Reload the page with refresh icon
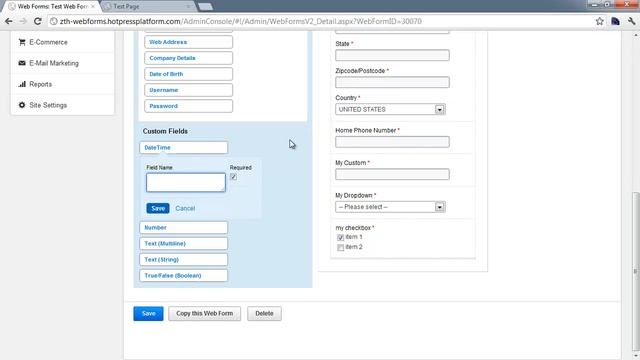640x360 pixels. [x=38, y=21]
